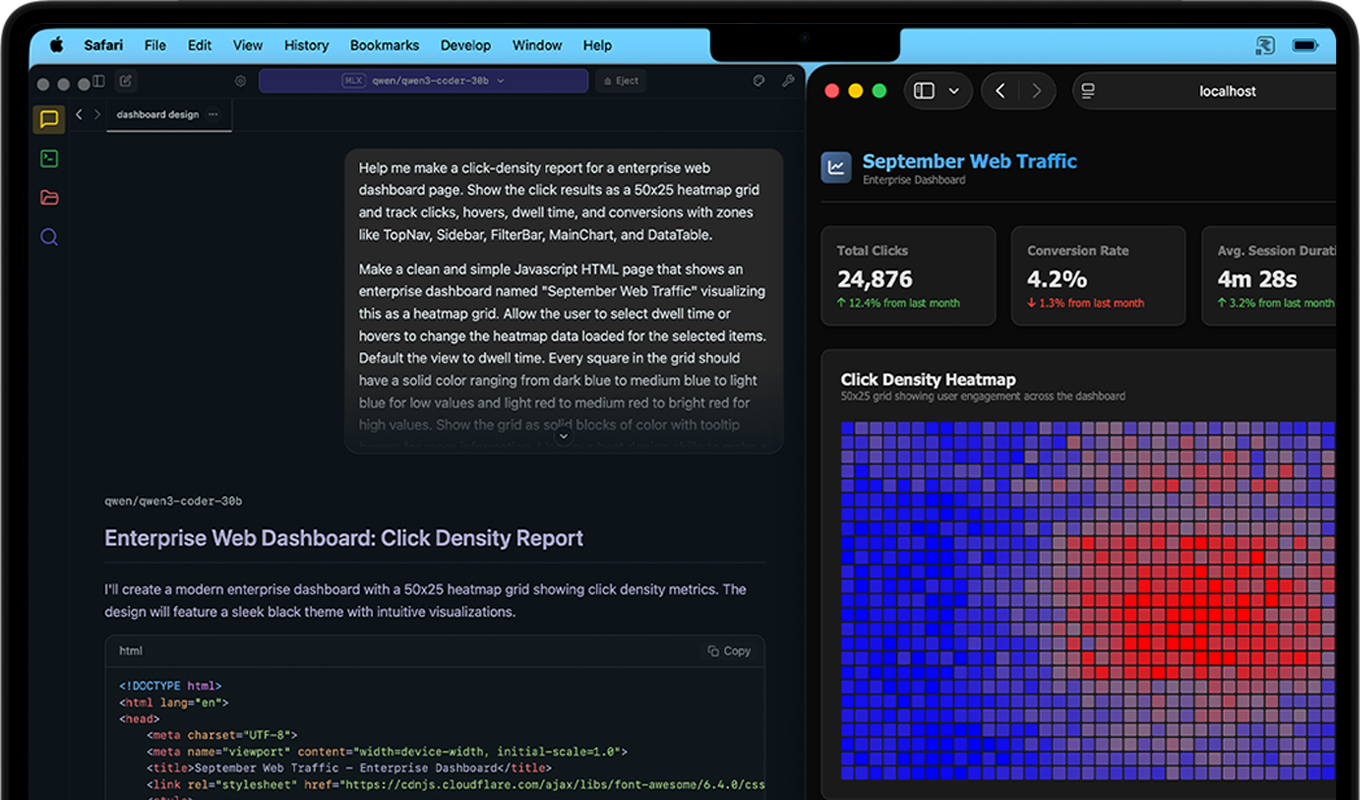
Task: Open the Developer terminal icon in the sidebar
Action: click(x=48, y=158)
